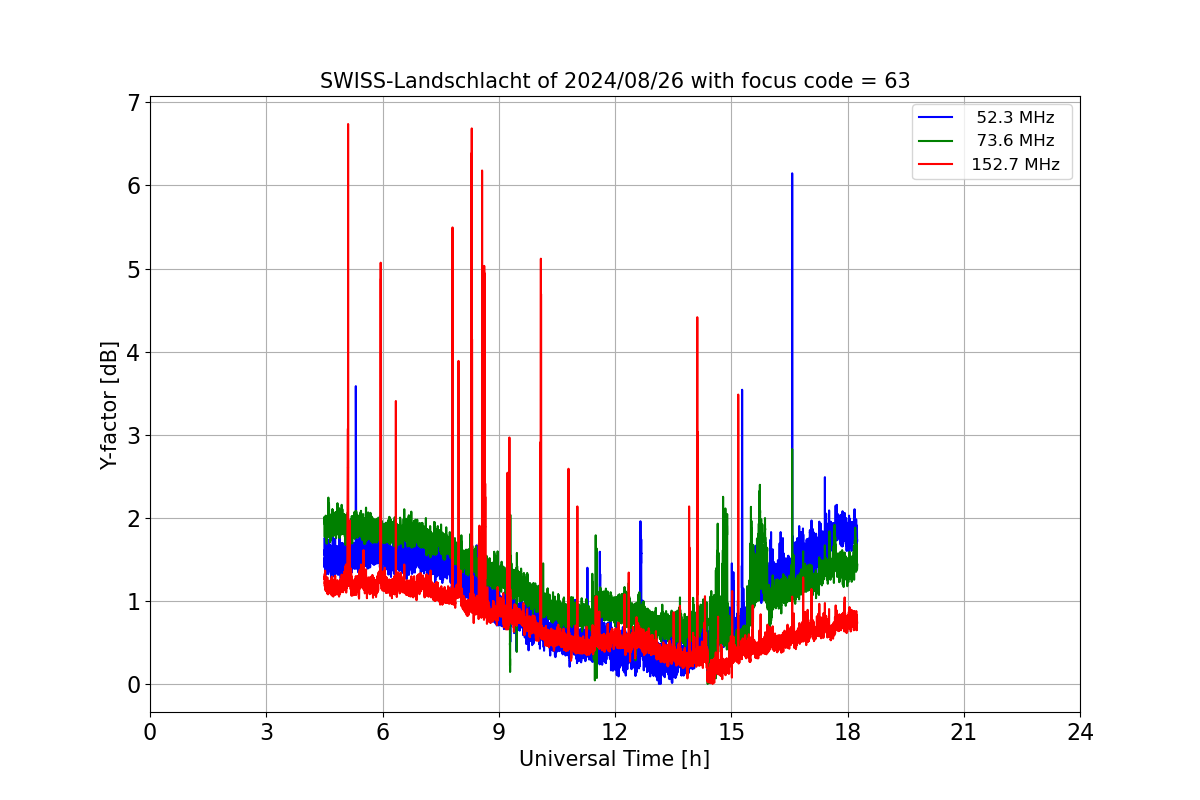The image size is (1200, 800).
Task: Click the Y-factor [dB] axis label
Action: pyautogui.click(x=109, y=405)
